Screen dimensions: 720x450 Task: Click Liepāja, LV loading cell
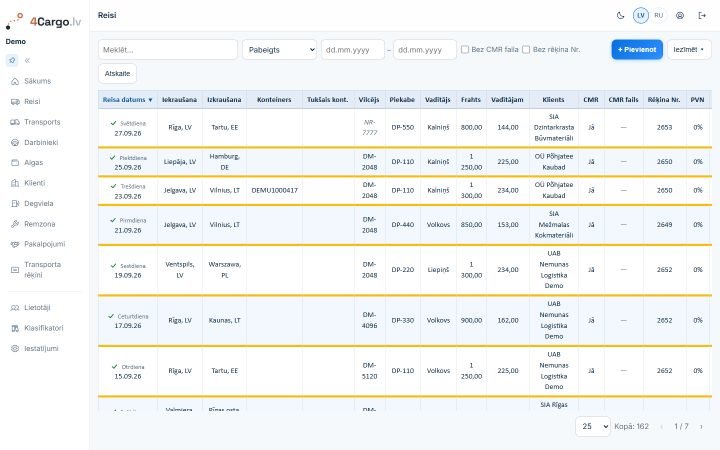180,162
